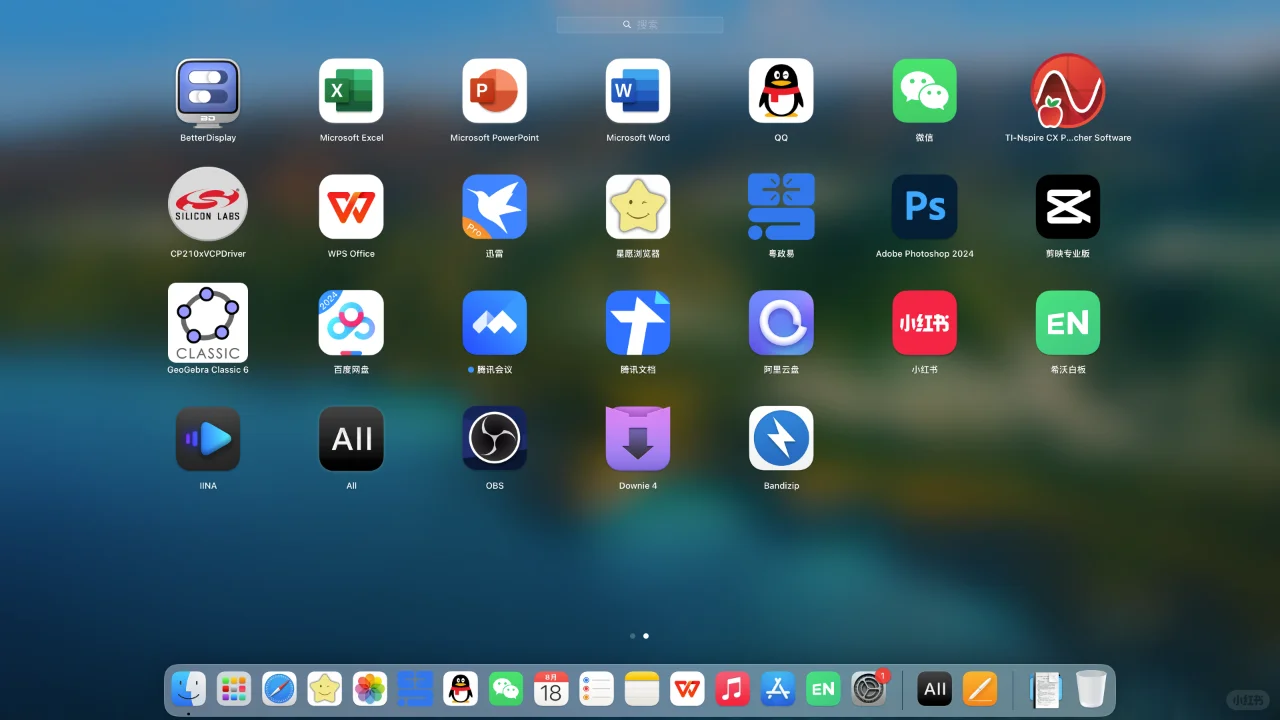Image resolution: width=1280 pixels, height=720 pixels.
Task: Open Microsoft Excel
Action: point(351,90)
